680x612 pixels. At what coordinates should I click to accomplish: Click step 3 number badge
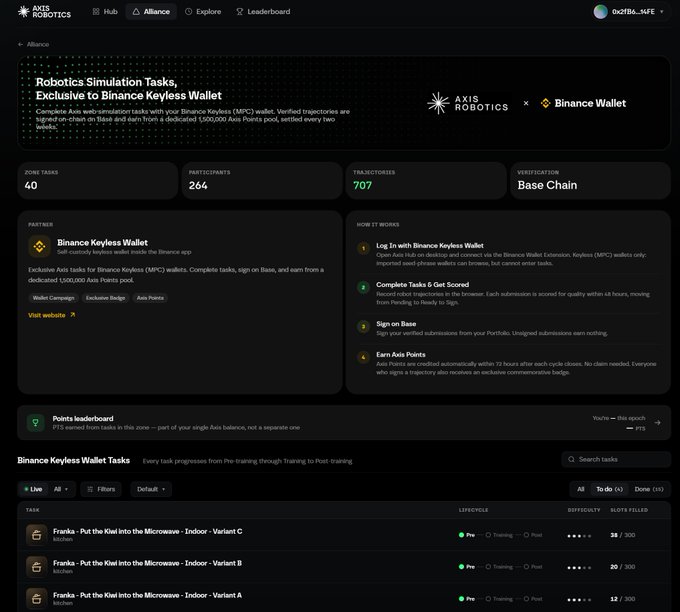(363, 327)
